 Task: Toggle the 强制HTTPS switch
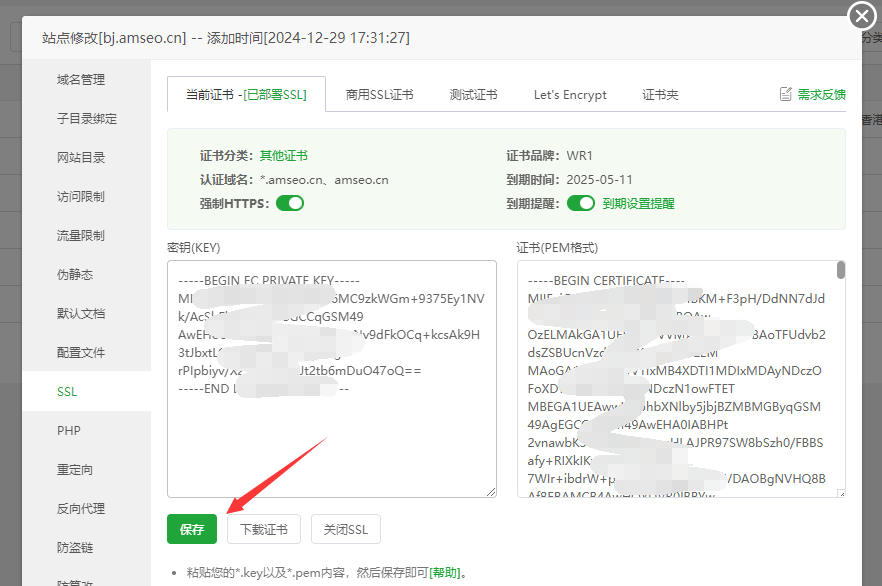point(290,203)
